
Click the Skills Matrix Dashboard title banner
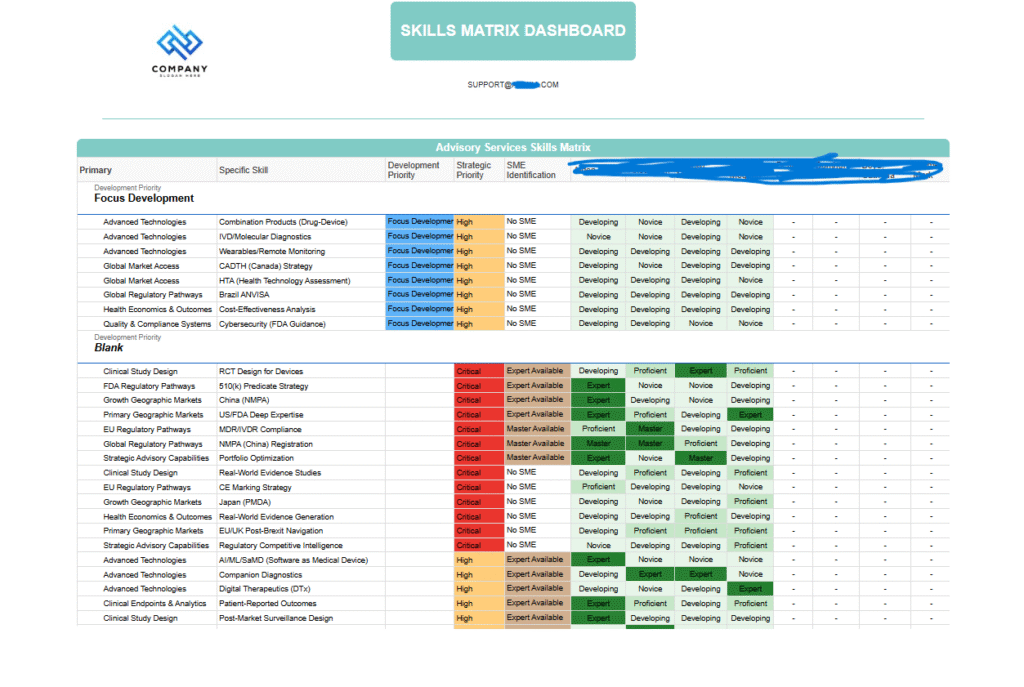(x=512, y=30)
